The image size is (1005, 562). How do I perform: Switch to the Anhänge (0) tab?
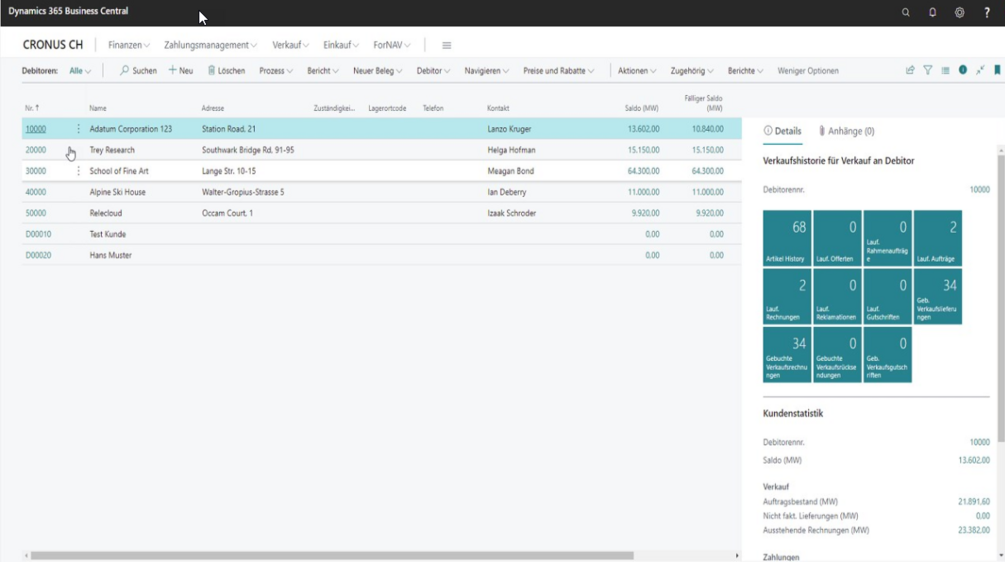click(x=846, y=131)
